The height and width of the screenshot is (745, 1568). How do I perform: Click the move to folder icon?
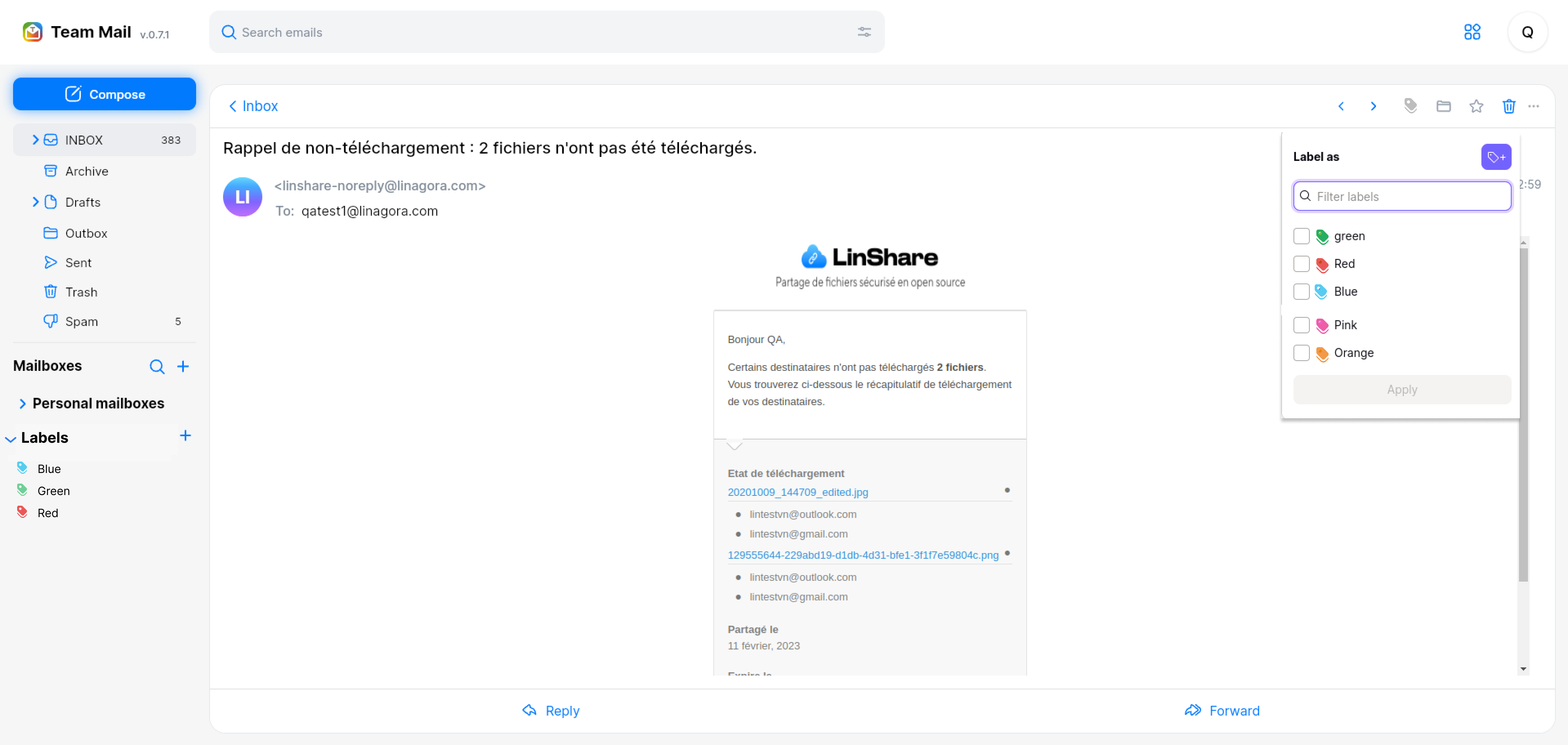pyautogui.click(x=1443, y=106)
